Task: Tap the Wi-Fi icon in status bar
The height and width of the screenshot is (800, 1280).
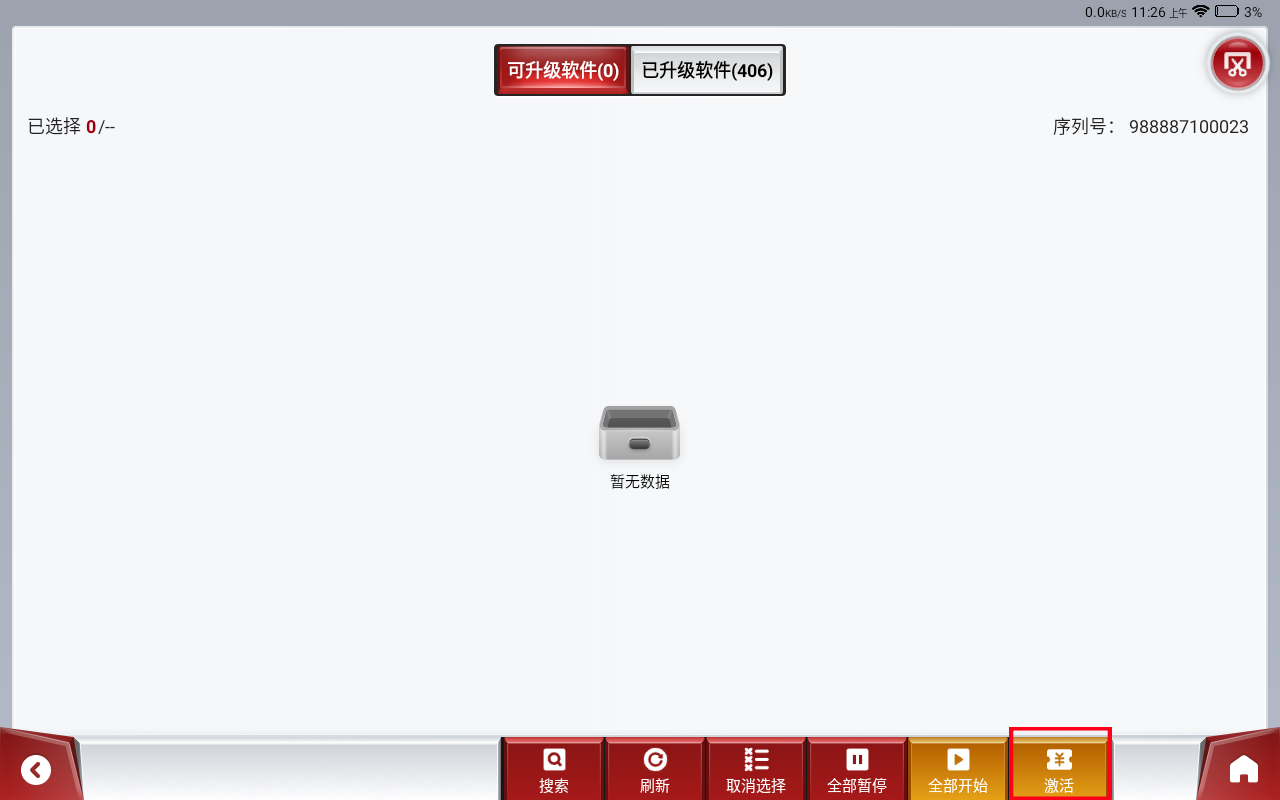Action: pyautogui.click(x=1201, y=12)
